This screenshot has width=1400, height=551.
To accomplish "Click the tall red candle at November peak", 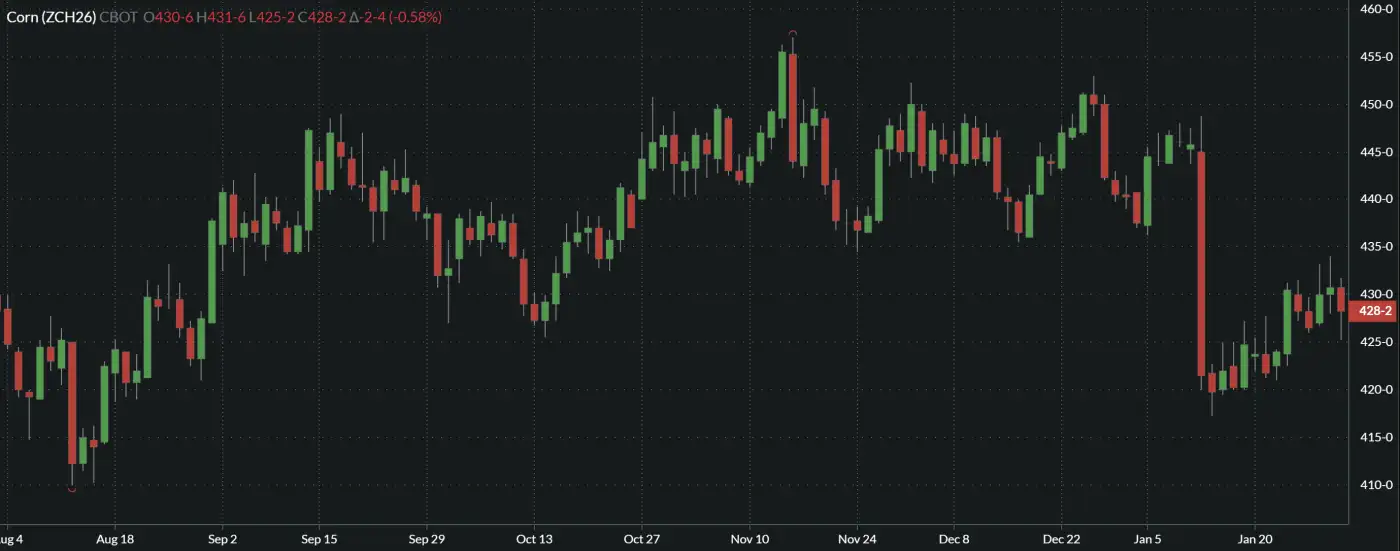I will (x=793, y=108).
